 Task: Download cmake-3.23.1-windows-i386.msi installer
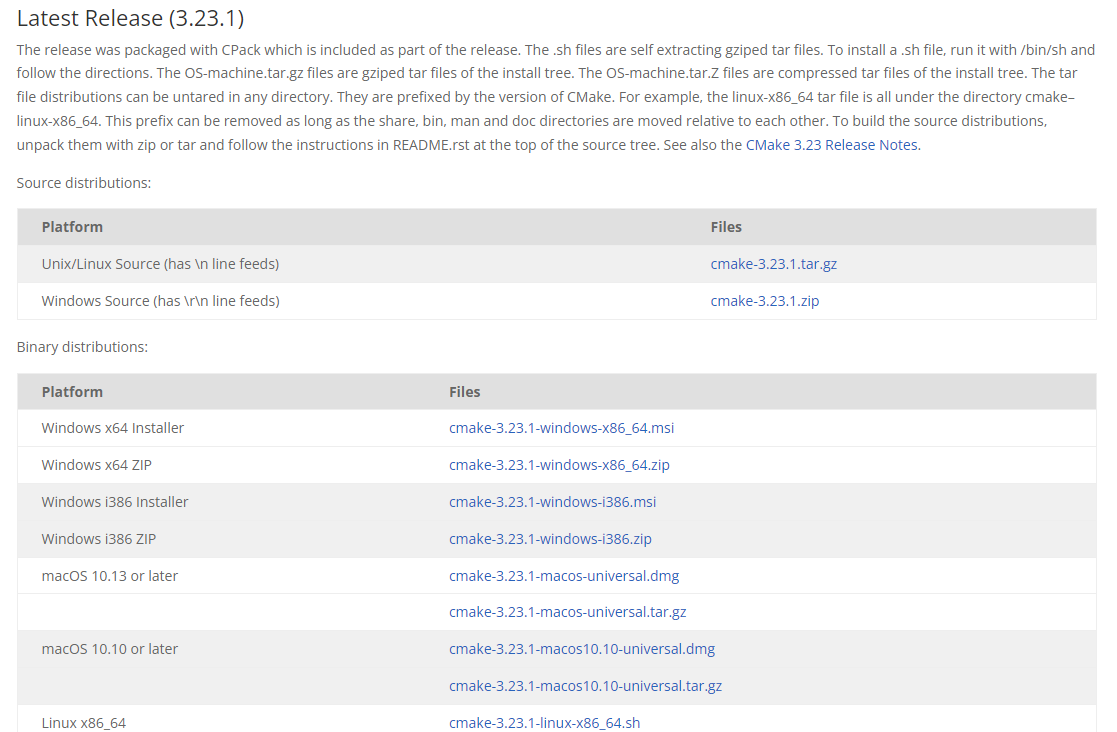click(552, 502)
